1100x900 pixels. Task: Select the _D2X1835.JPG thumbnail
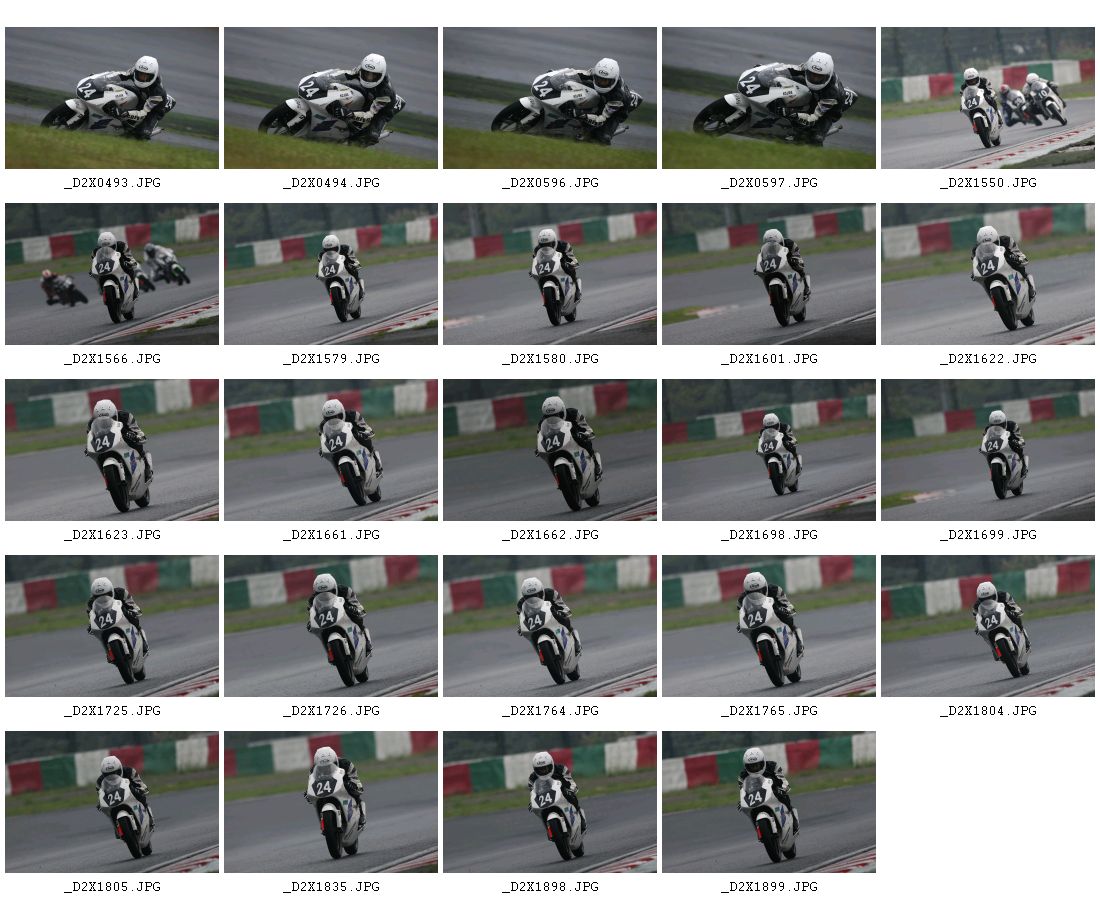pyautogui.click(x=331, y=802)
